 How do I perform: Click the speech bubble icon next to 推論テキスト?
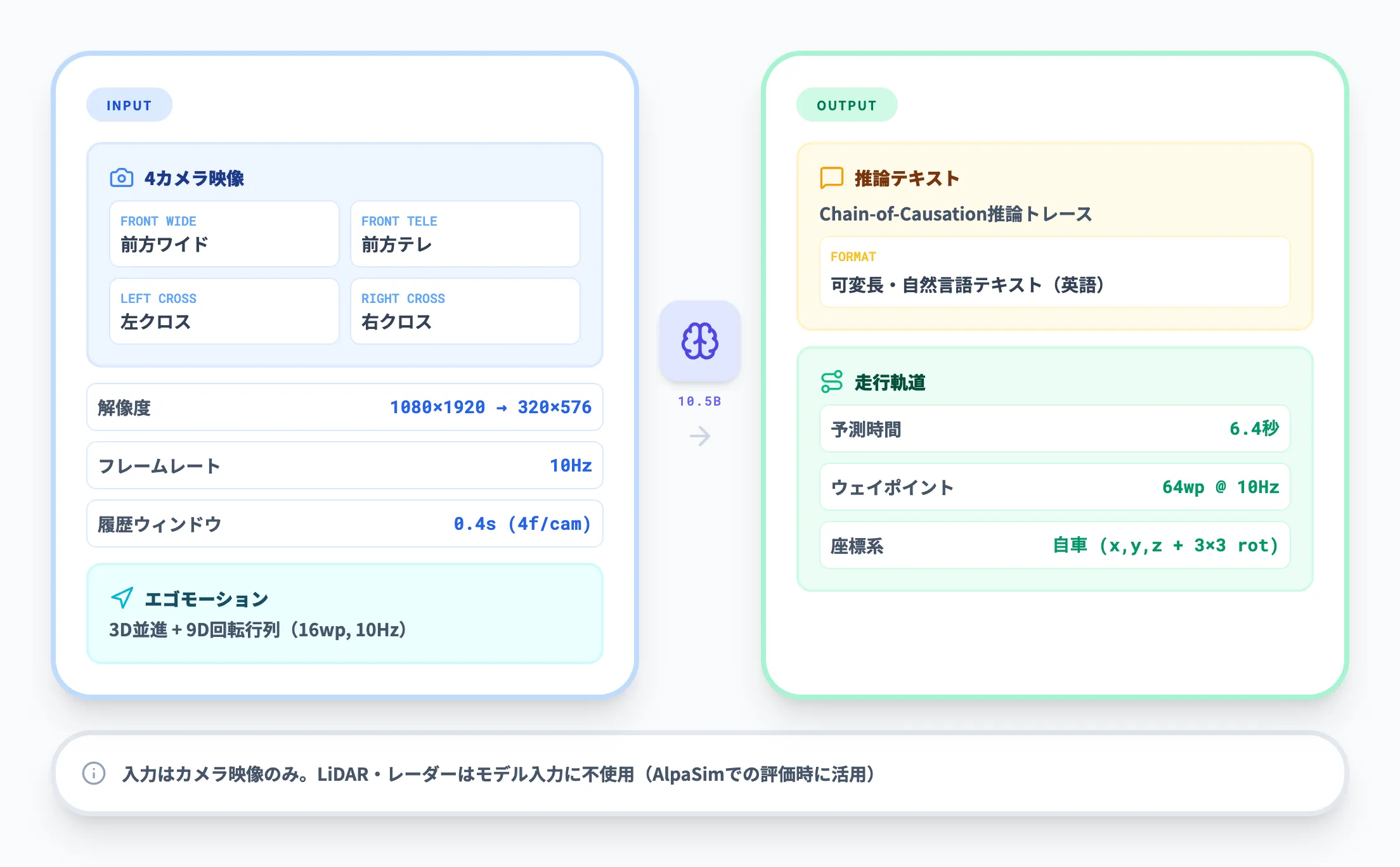(833, 178)
